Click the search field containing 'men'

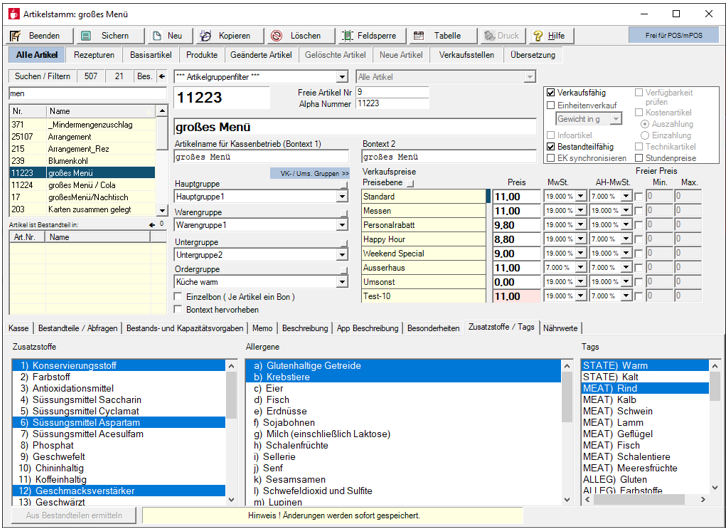[88, 93]
